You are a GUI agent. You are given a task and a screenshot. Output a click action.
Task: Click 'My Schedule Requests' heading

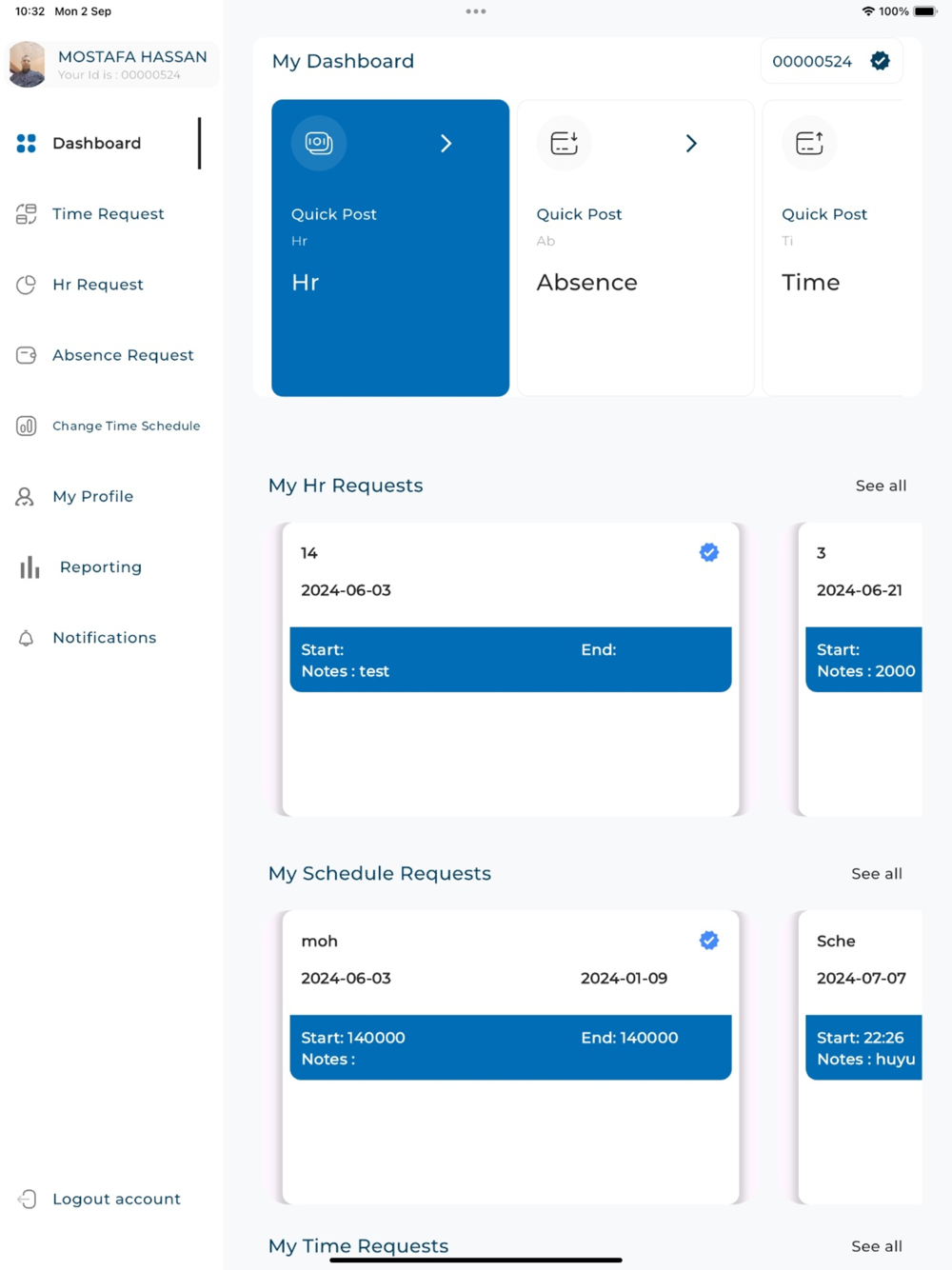[380, 874]
